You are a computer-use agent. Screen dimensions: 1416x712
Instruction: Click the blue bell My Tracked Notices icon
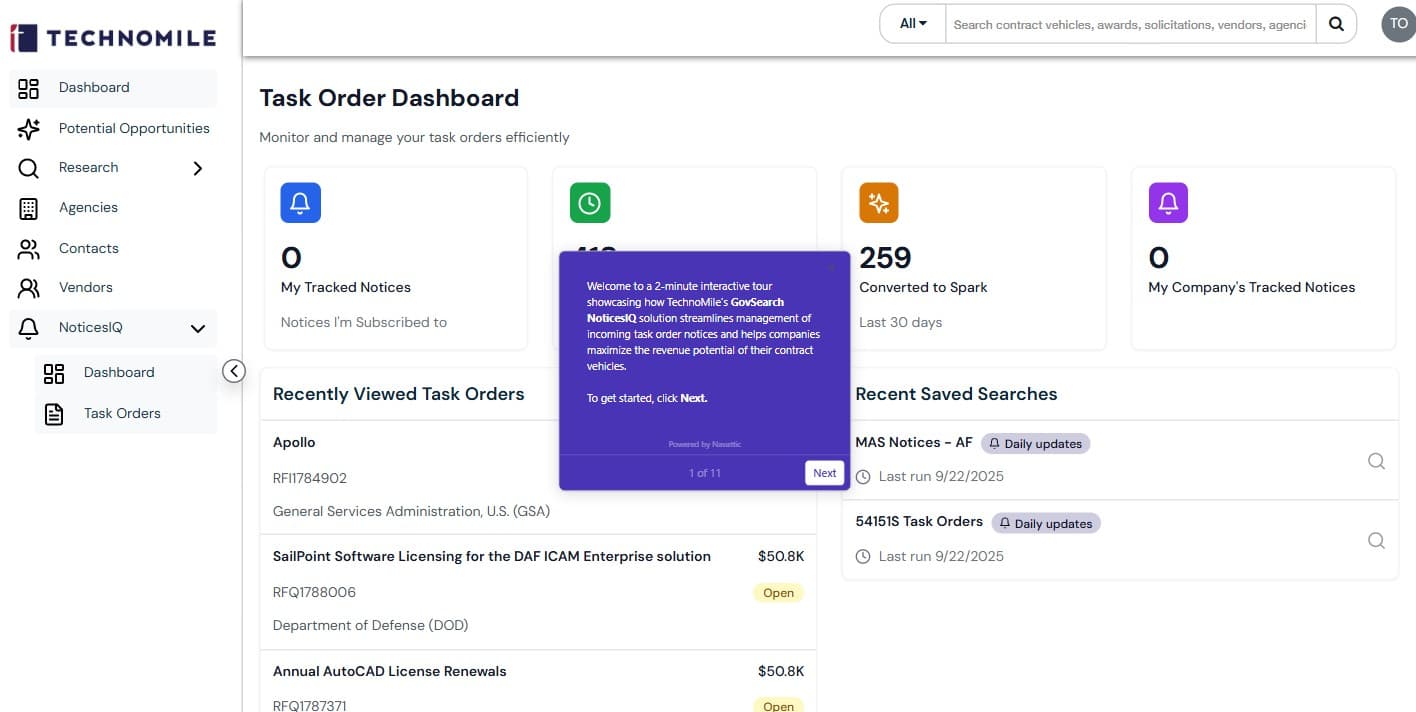click(300, 203)
